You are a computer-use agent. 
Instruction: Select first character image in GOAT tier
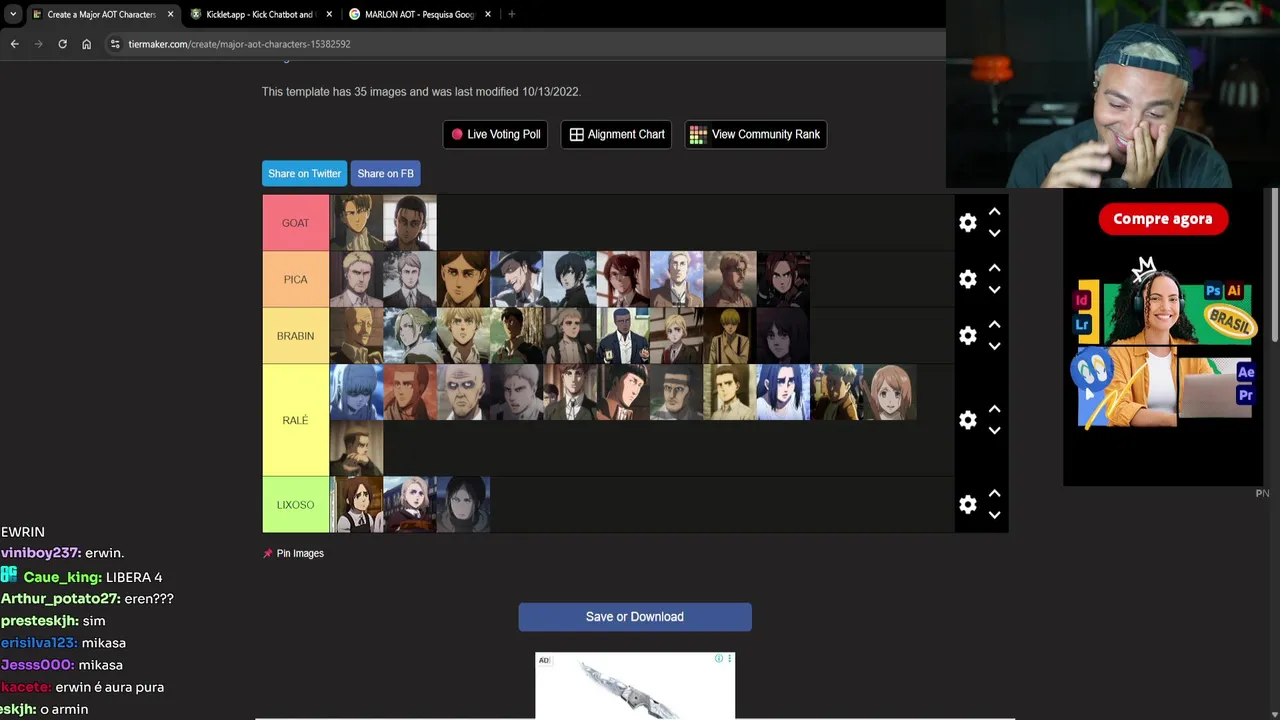[357, 223]
